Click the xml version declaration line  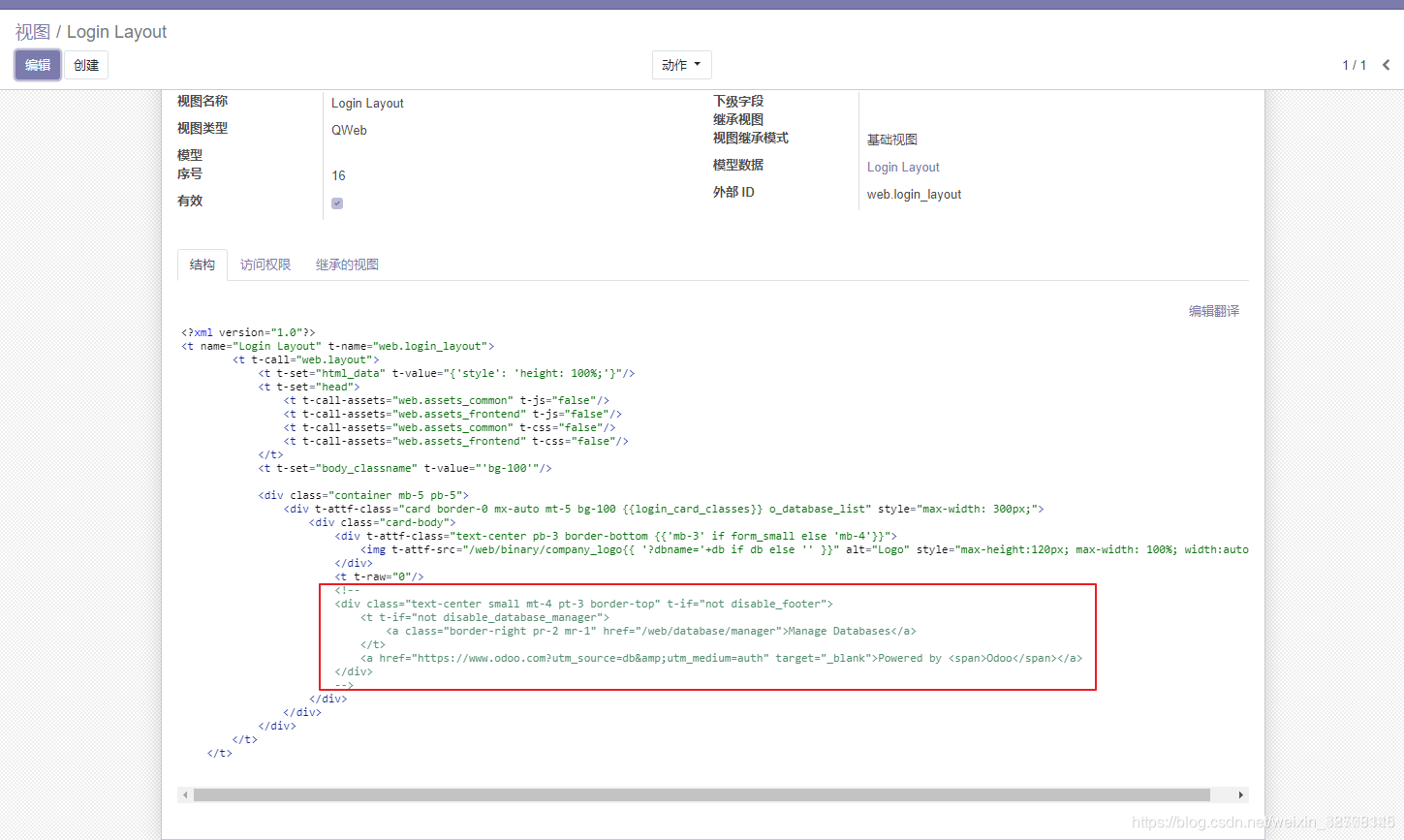(248, 332)
